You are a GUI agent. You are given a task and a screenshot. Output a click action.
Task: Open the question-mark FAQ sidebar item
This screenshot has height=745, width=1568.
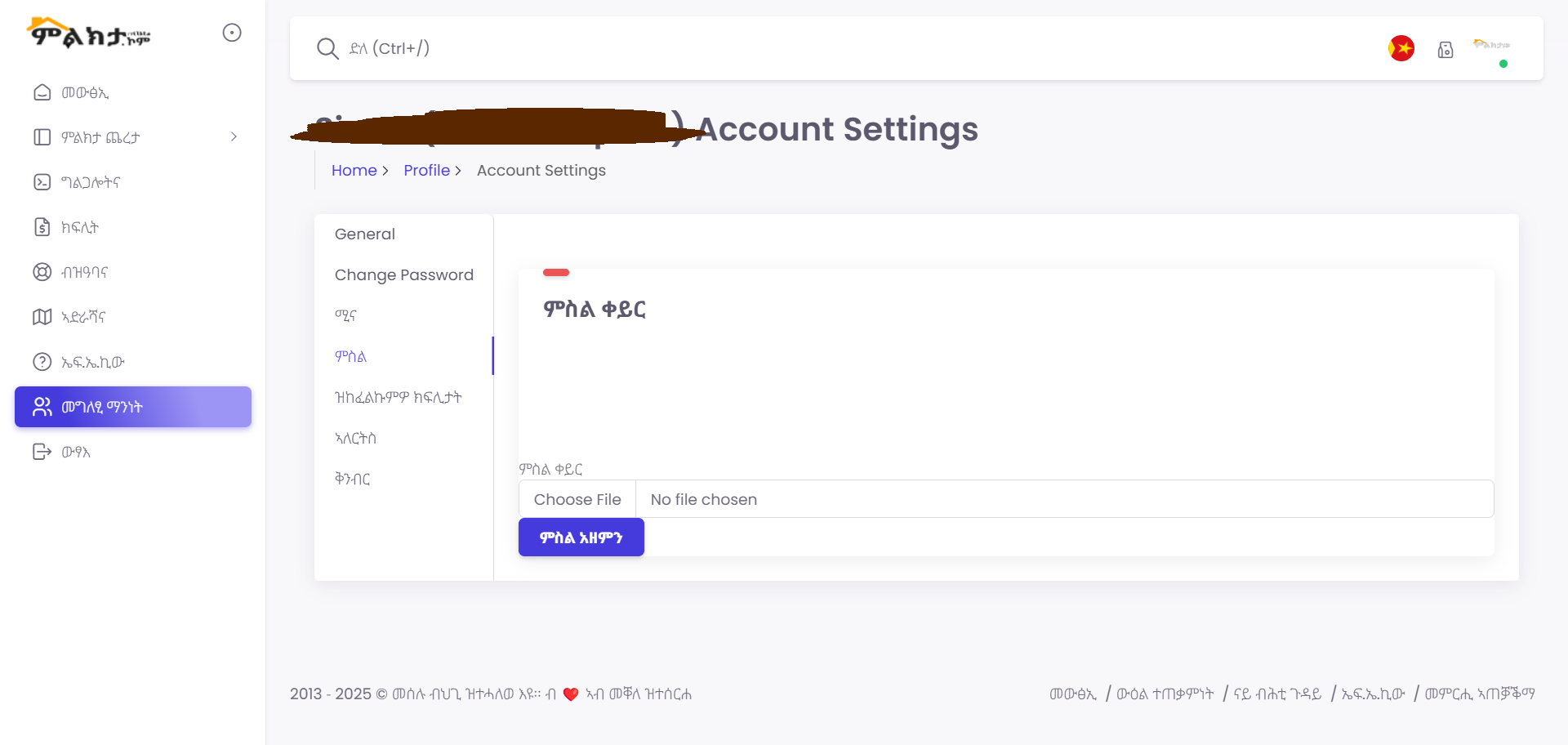[42, 362]
